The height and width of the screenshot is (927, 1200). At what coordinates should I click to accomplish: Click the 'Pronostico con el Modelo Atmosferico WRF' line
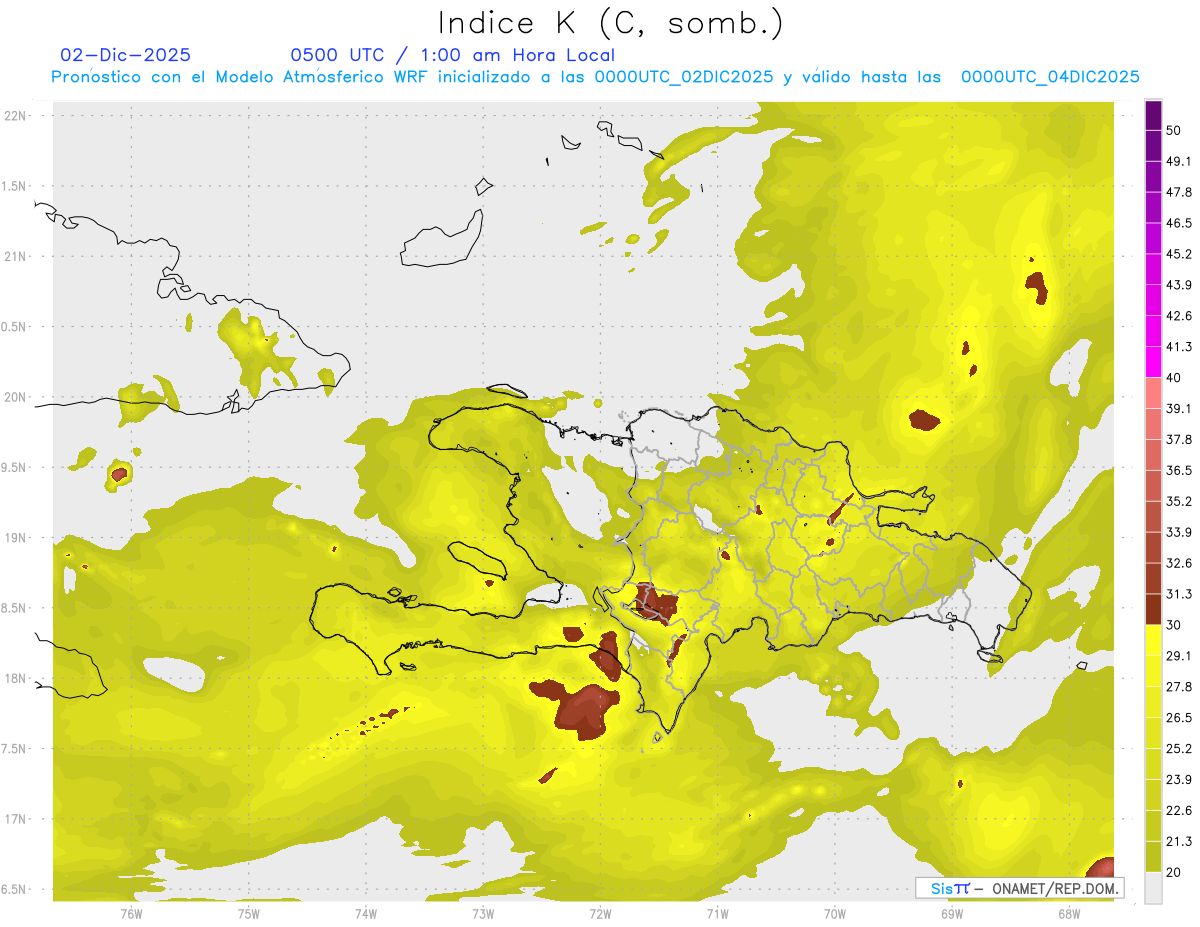pos(595,77)
